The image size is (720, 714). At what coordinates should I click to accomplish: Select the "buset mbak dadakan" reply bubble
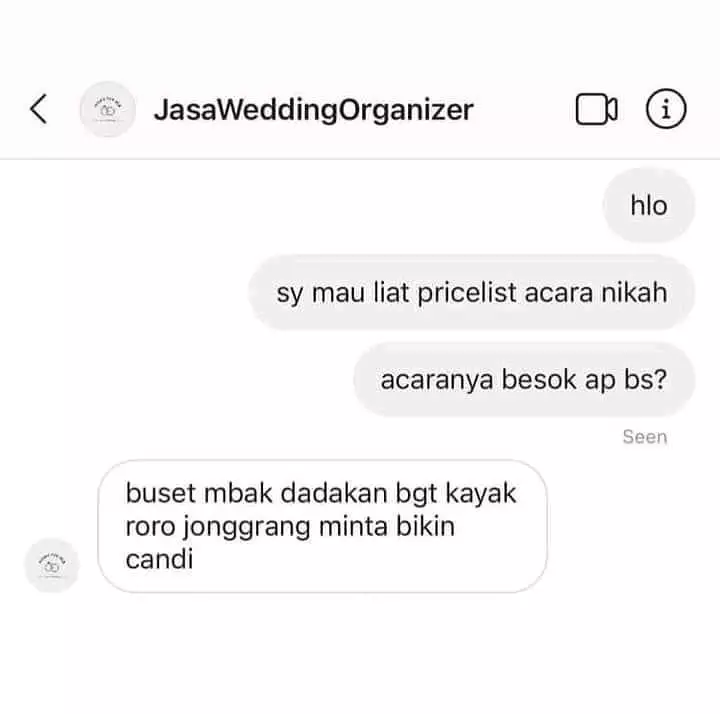click(x=322, y=526)
